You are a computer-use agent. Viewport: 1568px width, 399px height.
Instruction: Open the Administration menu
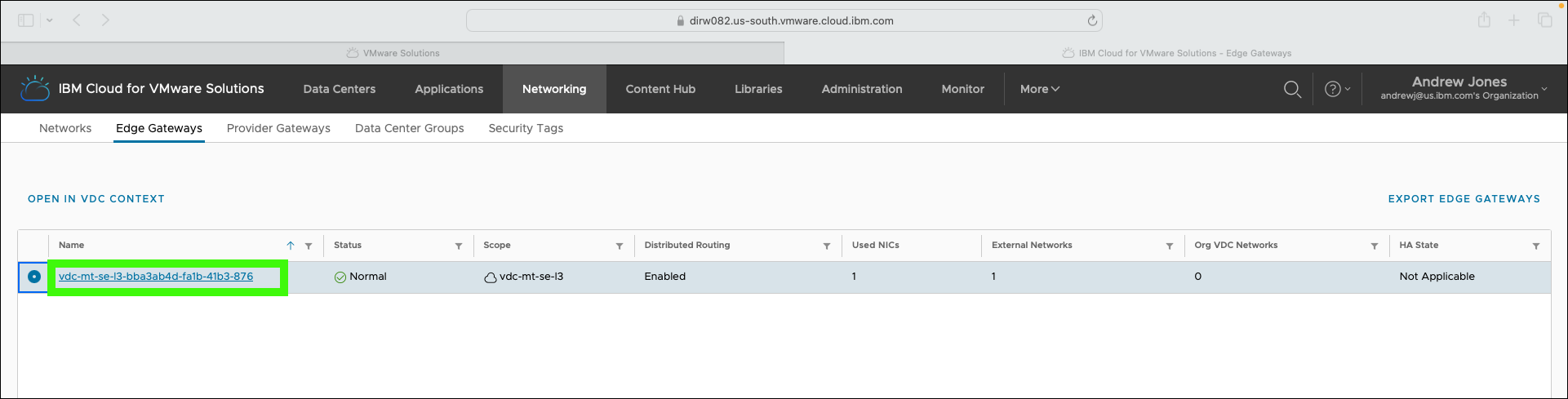tap(862, 89)
